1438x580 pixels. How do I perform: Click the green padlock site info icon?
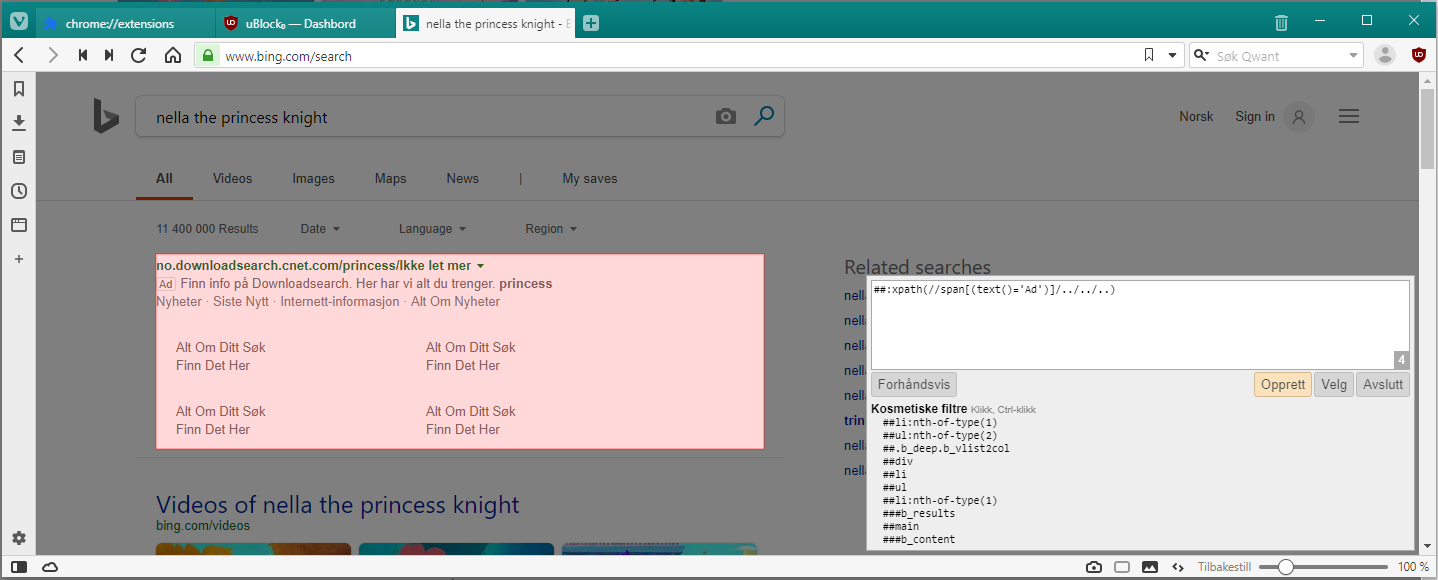pyautogui.click(x=208, y=56)
